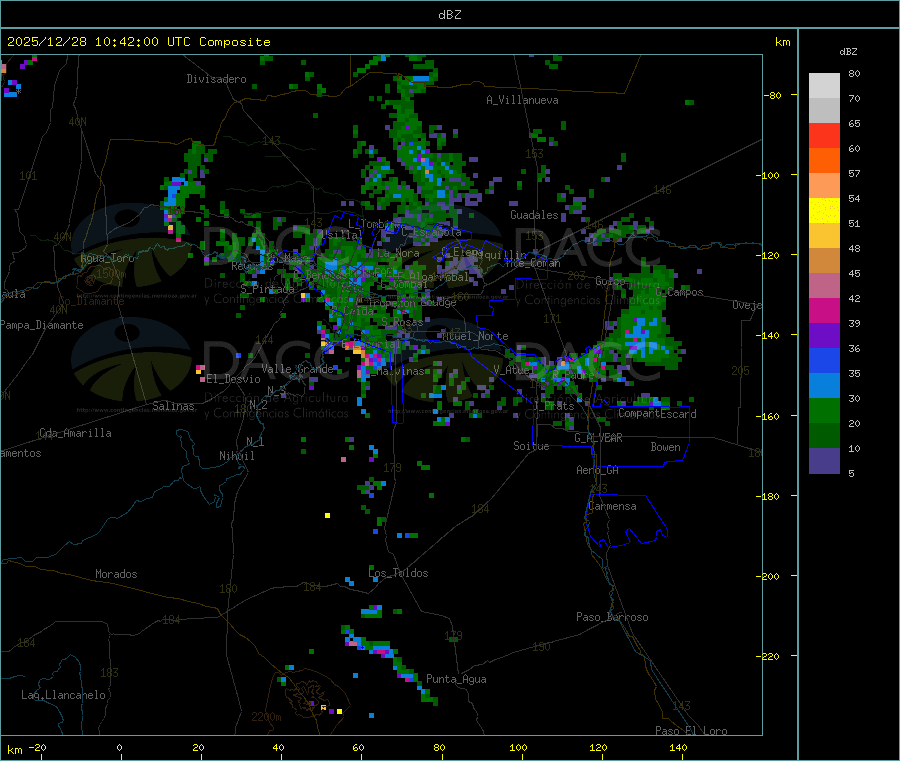The image size is (900, 761).
Task: Click the blue 35-36 dBZ legend swatch
Action: [x=824, y=360]
